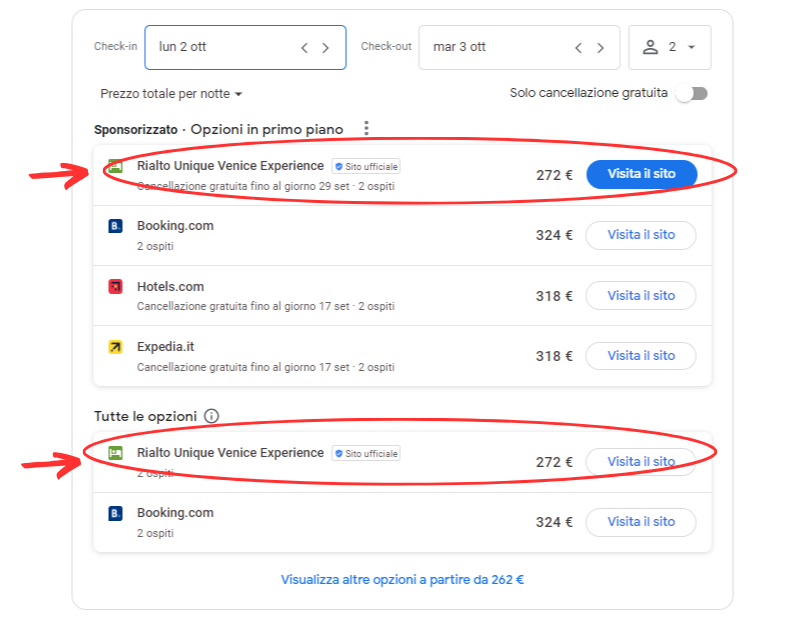The image size is (800, 624).
Task: Open the Check-in date field lun 2 ott
Action: pos(245,47)
